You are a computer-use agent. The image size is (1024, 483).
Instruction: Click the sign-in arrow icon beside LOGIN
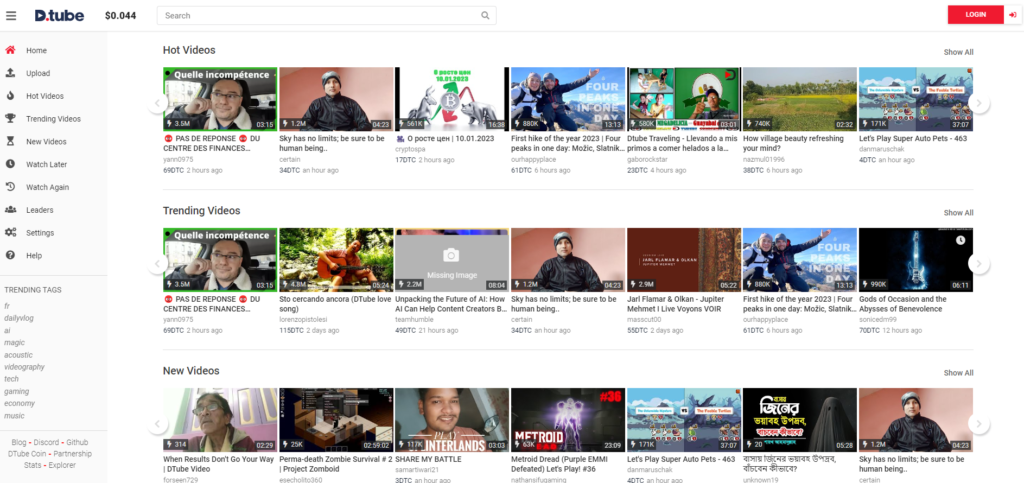point(1012,15)
